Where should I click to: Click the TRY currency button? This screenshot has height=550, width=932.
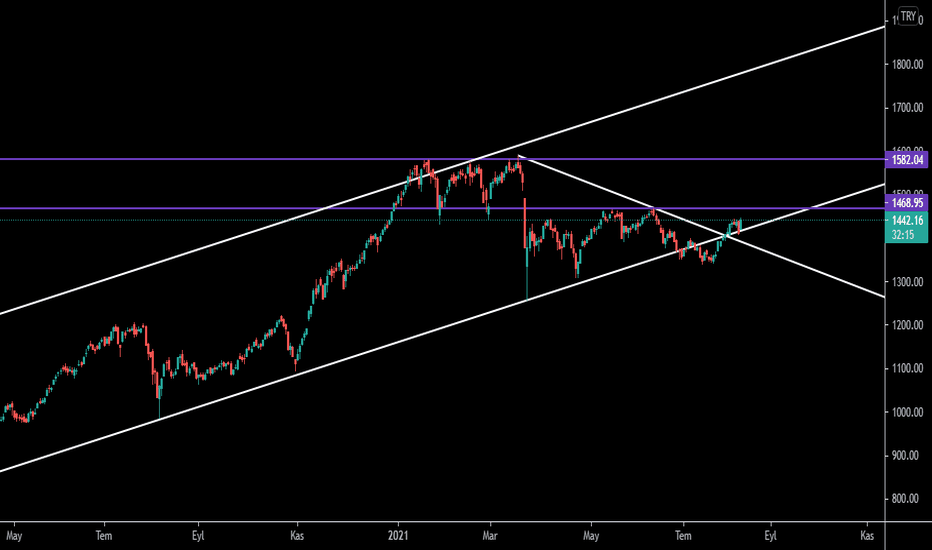click(908, 16)
